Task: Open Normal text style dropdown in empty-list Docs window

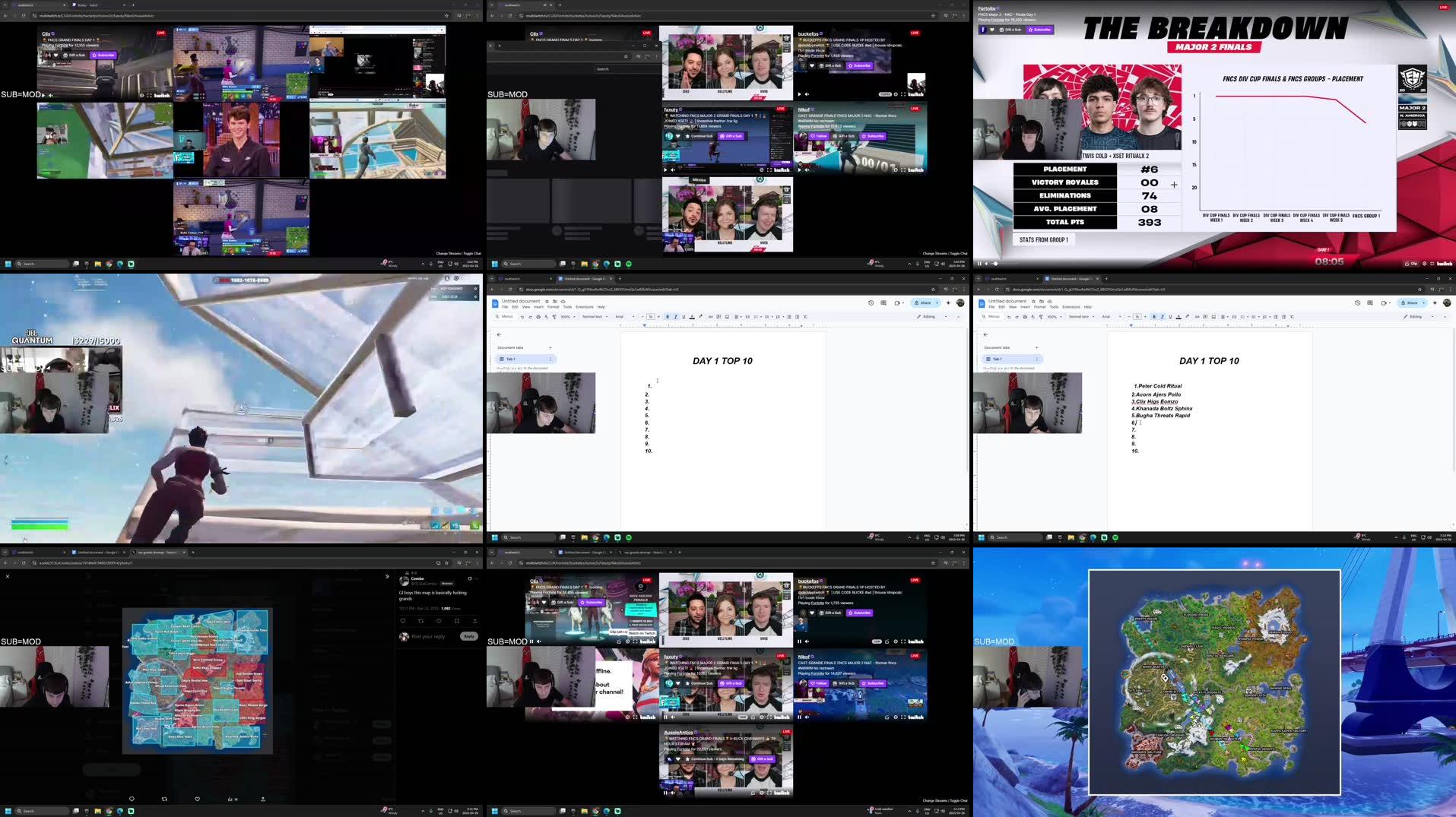Action: (595, 316)
